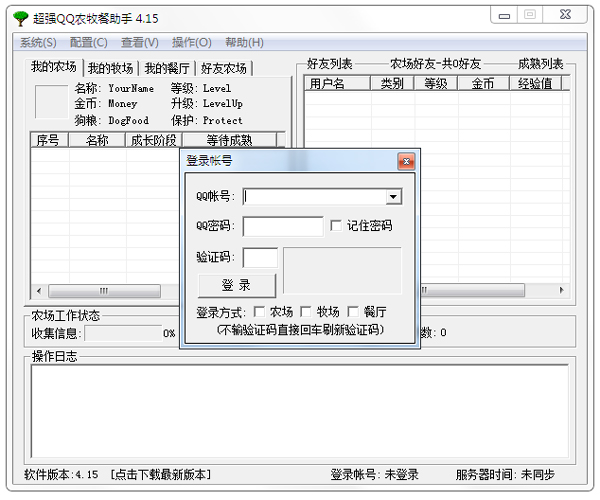Open the 操作(O) menu
Screen dimensions: 600x500
(x=191, y=42)
